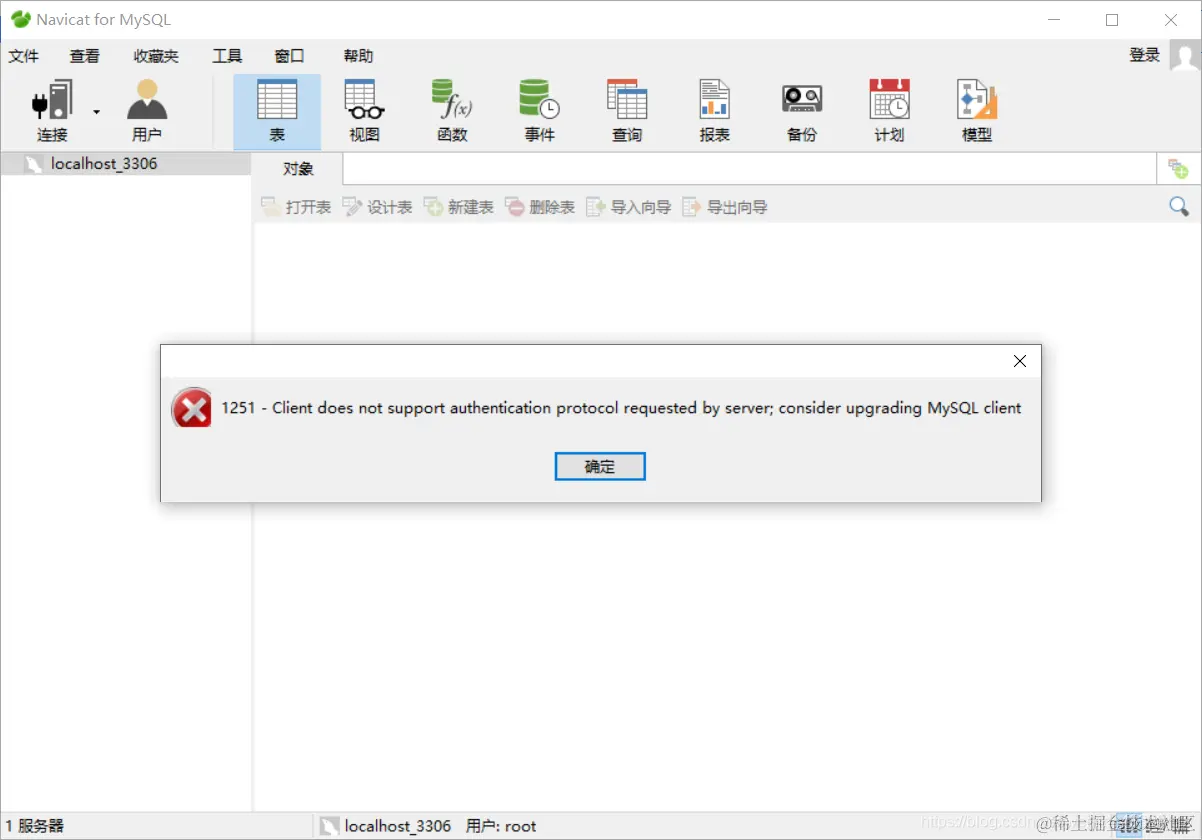This screenshot has height=840, width=1202.
Task: Expand the 连接 dropdown arrow
Action: [x=97, y=112]
